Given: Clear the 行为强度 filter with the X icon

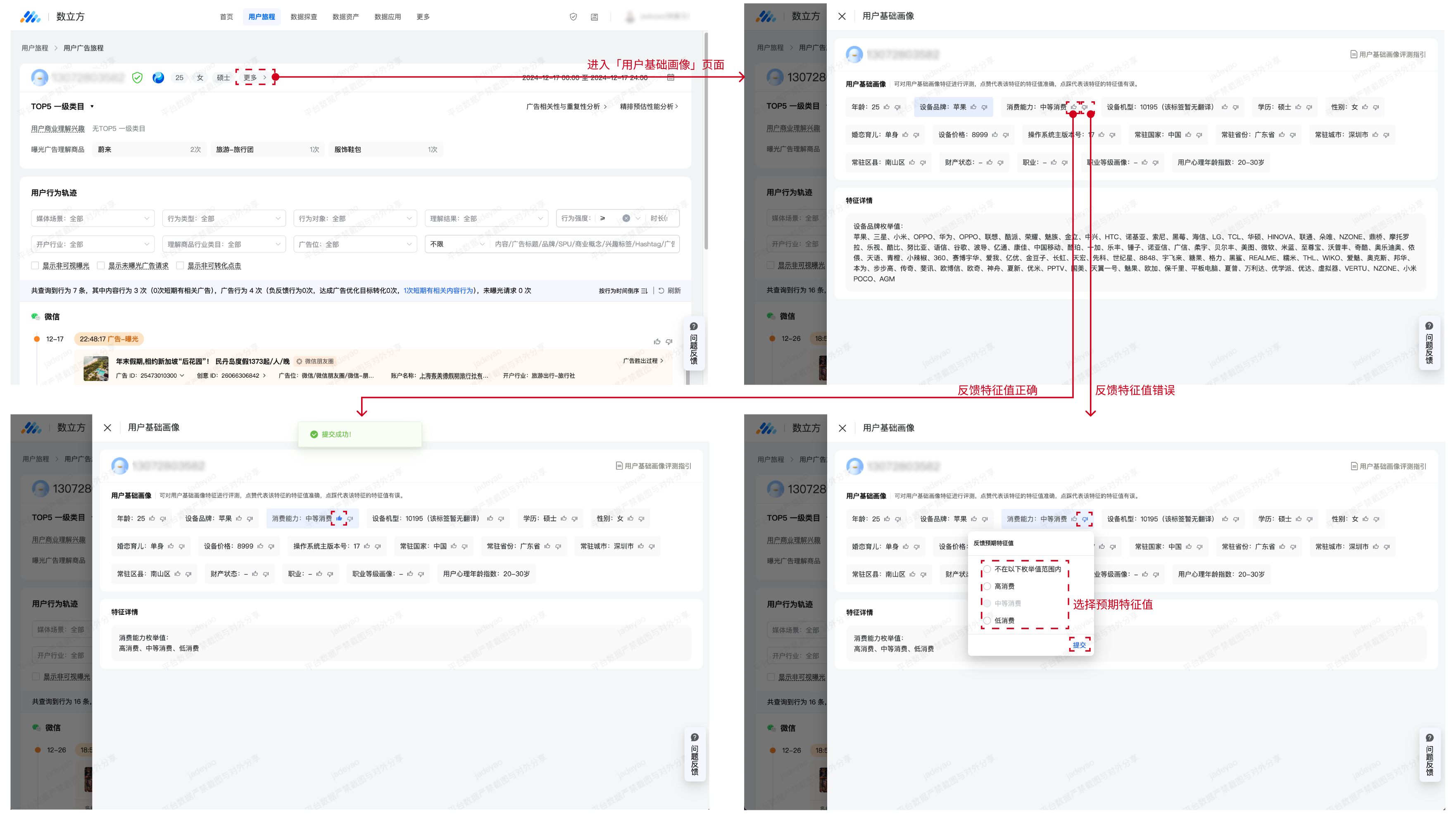Looking at the screenshot, I should click(x=626, y=218).
